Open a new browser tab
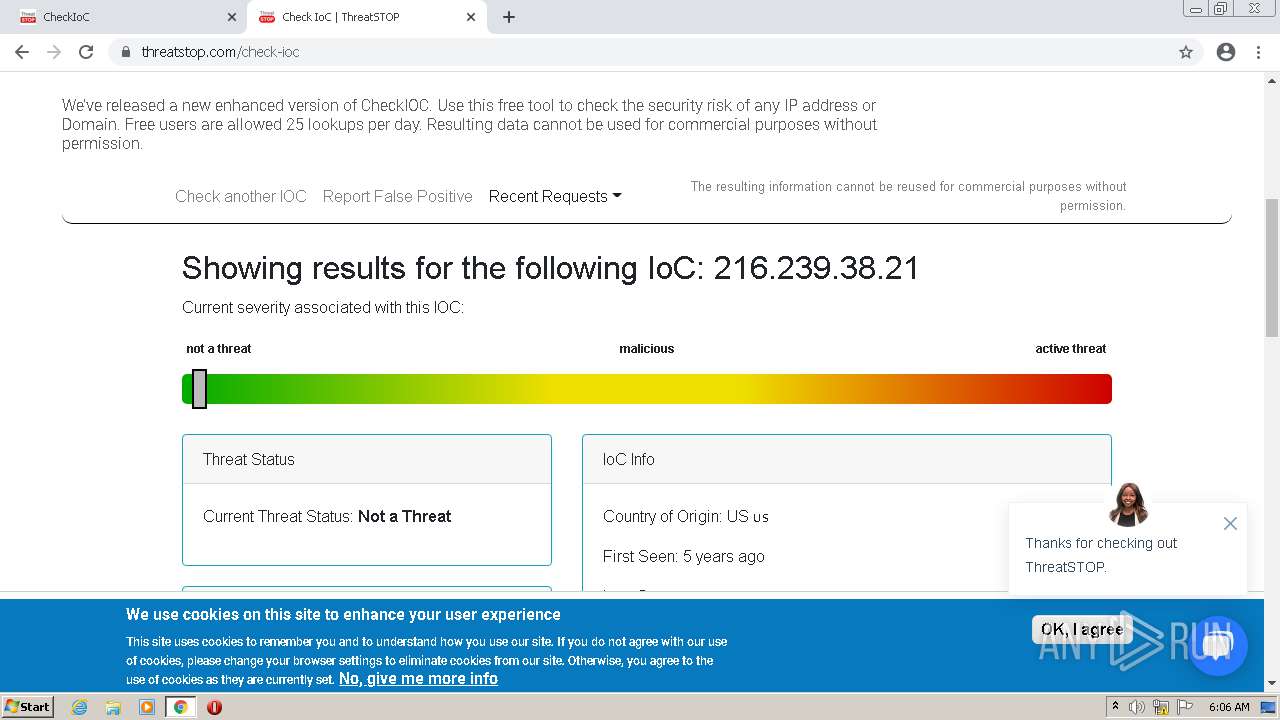This screenshot has width=1280, height=720. pos(509,17)
